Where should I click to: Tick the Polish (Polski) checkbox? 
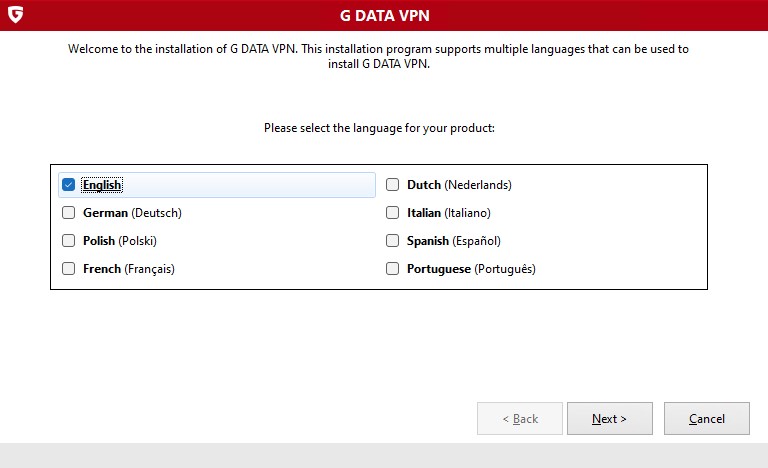tap(69, 241)
